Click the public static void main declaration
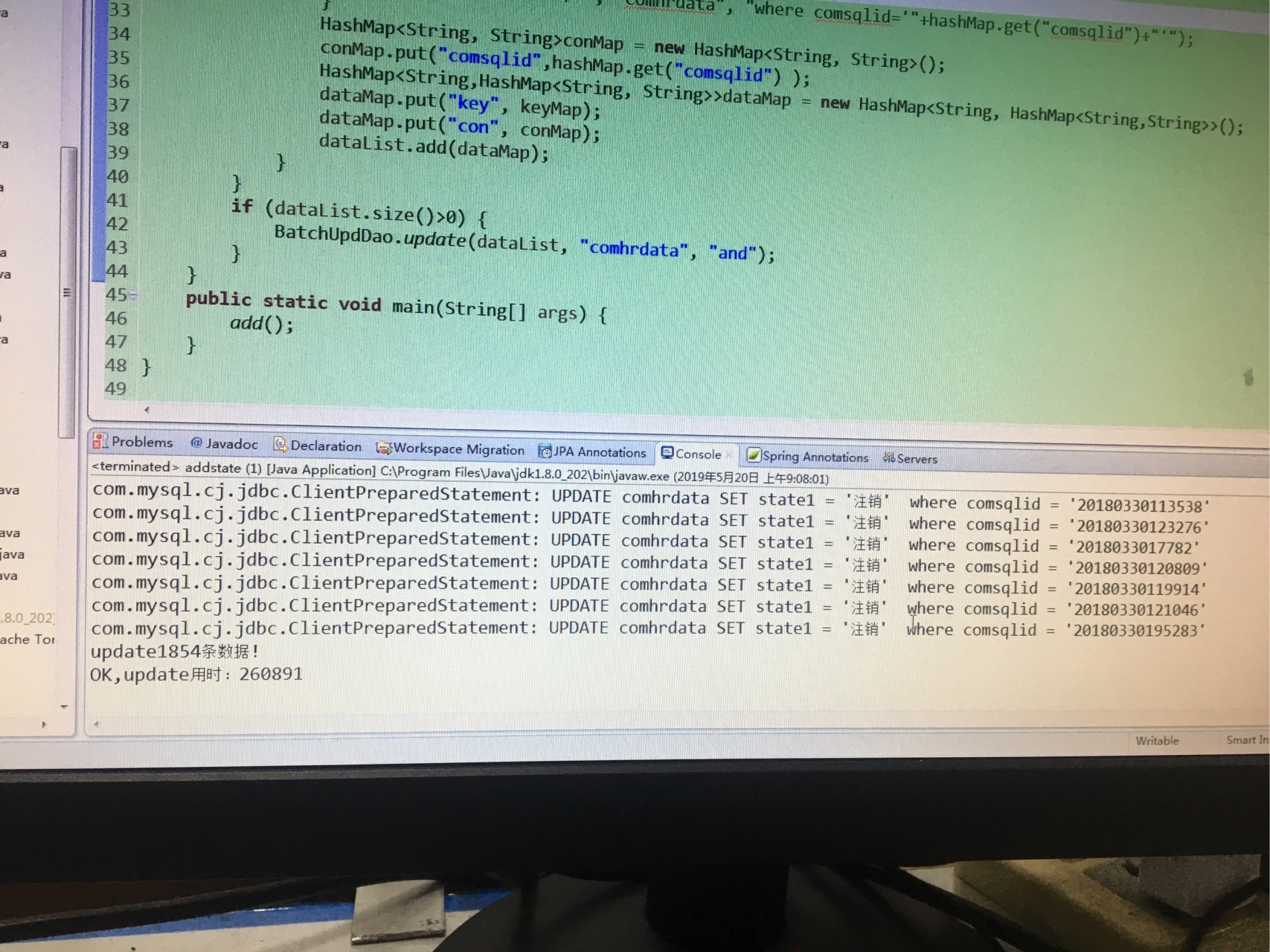Image resolution: width=1270 pixels, height=952 pixels. [397, 306]
